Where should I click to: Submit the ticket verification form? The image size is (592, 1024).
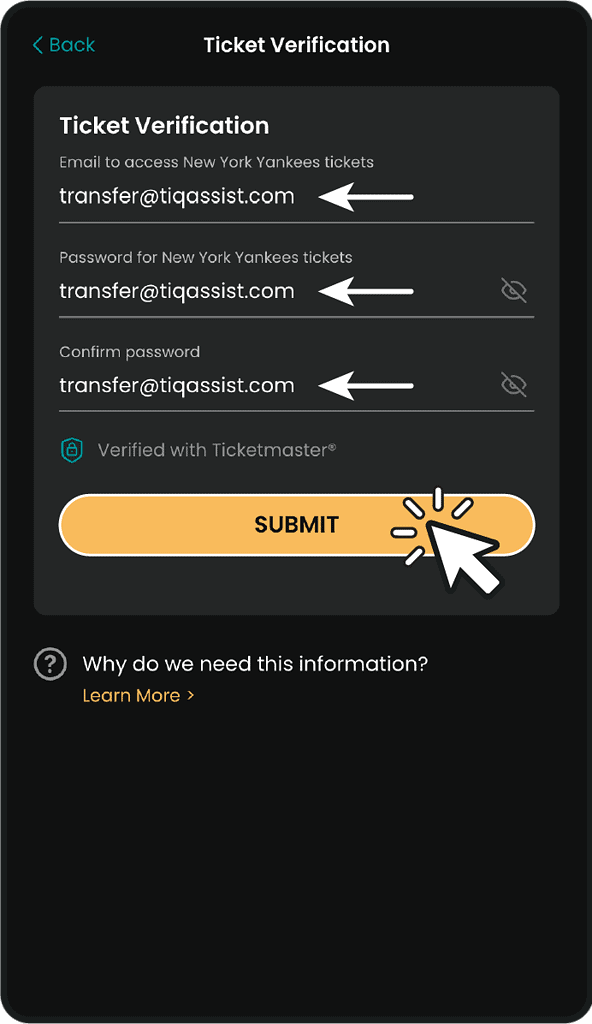[297, 525]
